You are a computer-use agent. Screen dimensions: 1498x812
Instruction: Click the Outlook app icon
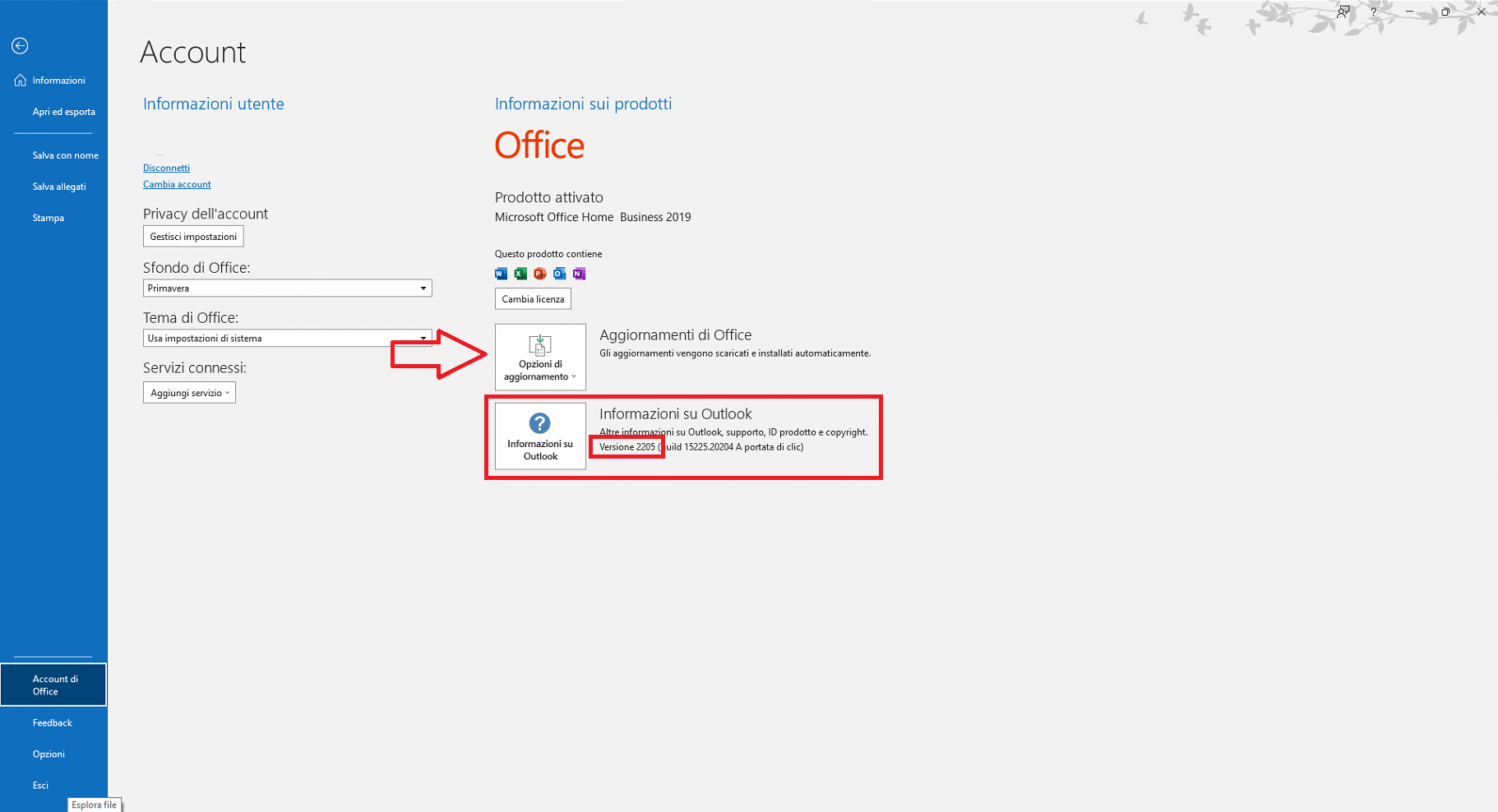pos(560,274)
